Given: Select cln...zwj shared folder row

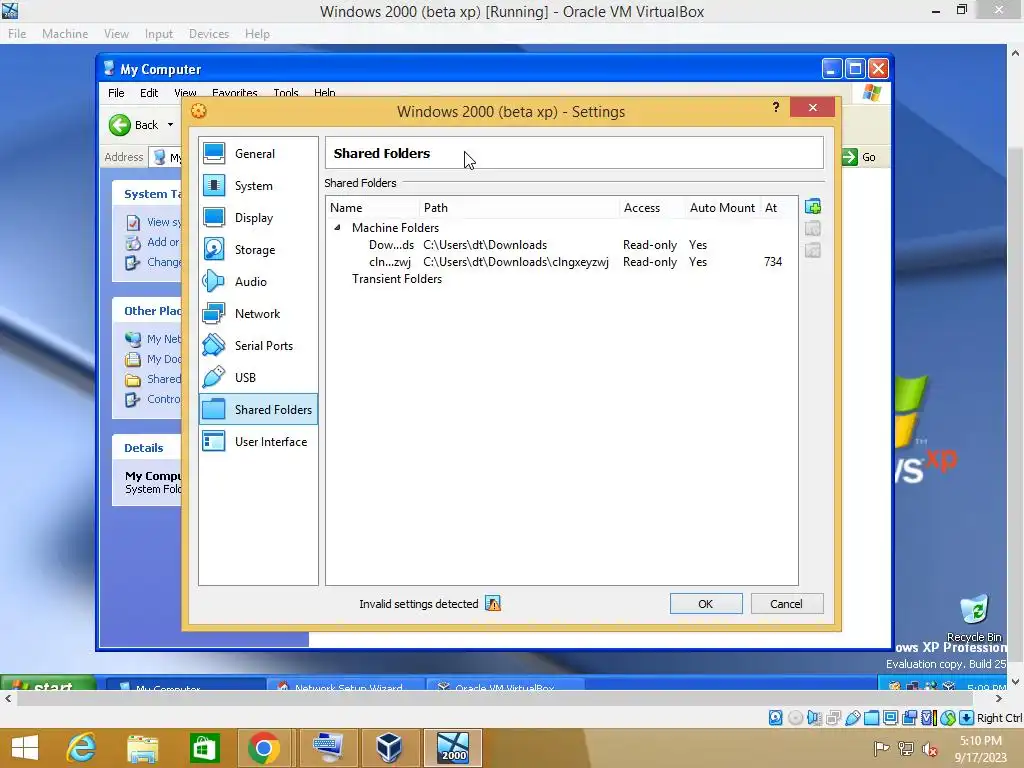Looking at the screenshot, I should coord(561,262).
